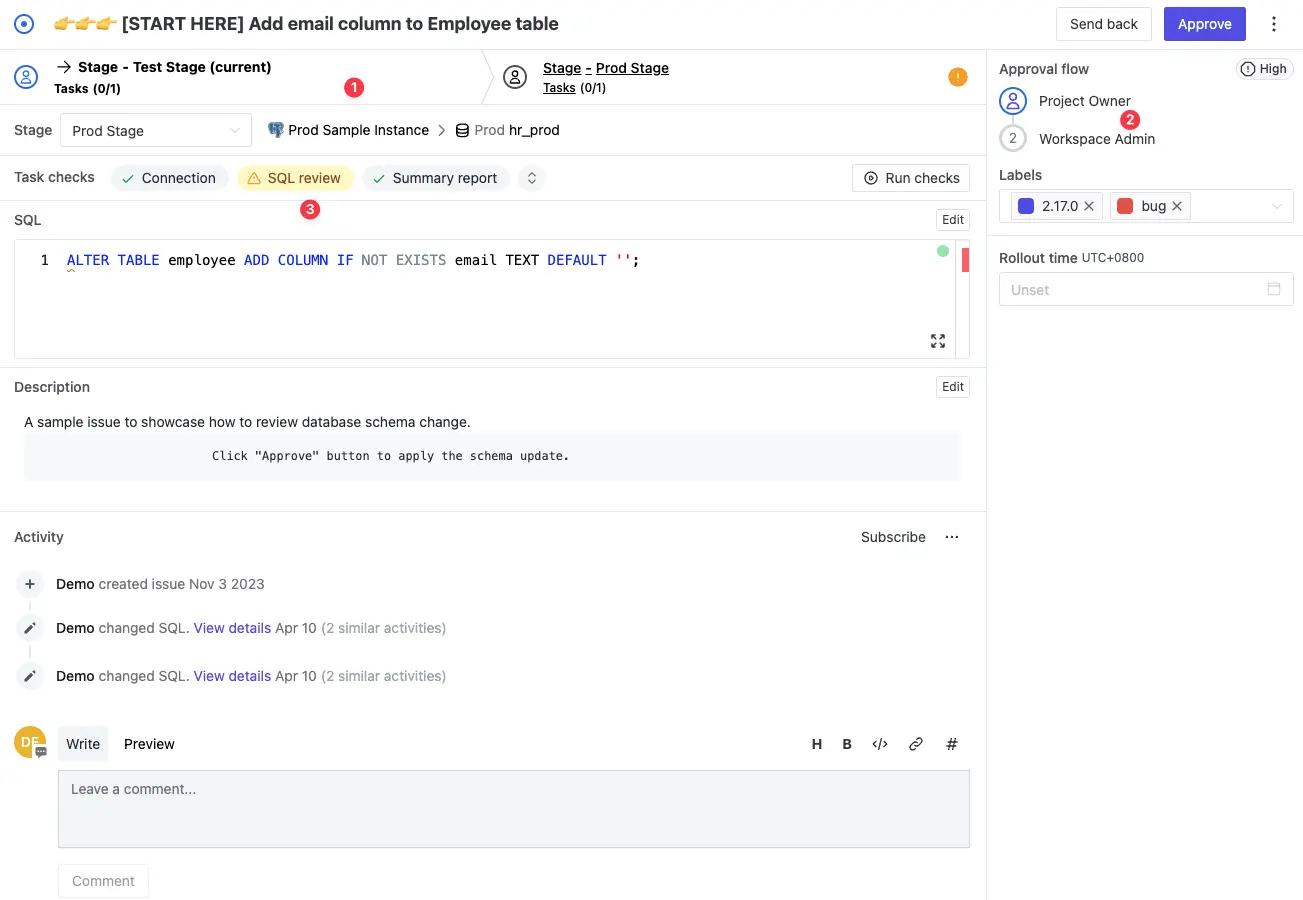Remove the 2.17.0 label
The height and width of the screenshot is (900, 1303).
[x=1089, y=206]
